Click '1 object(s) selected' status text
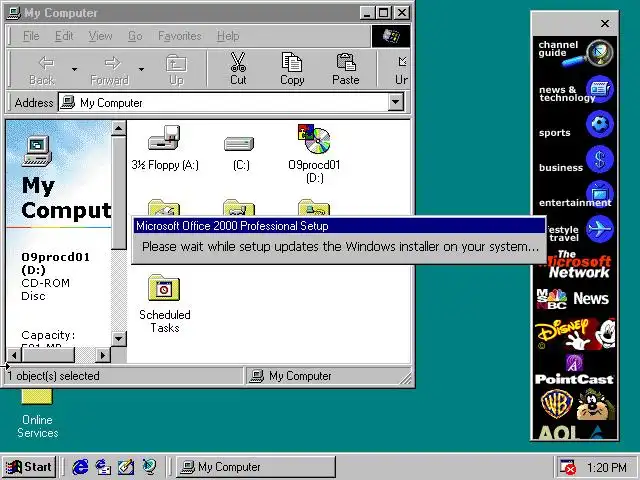Viewport: 640px width, 480px height. [53, 376]
